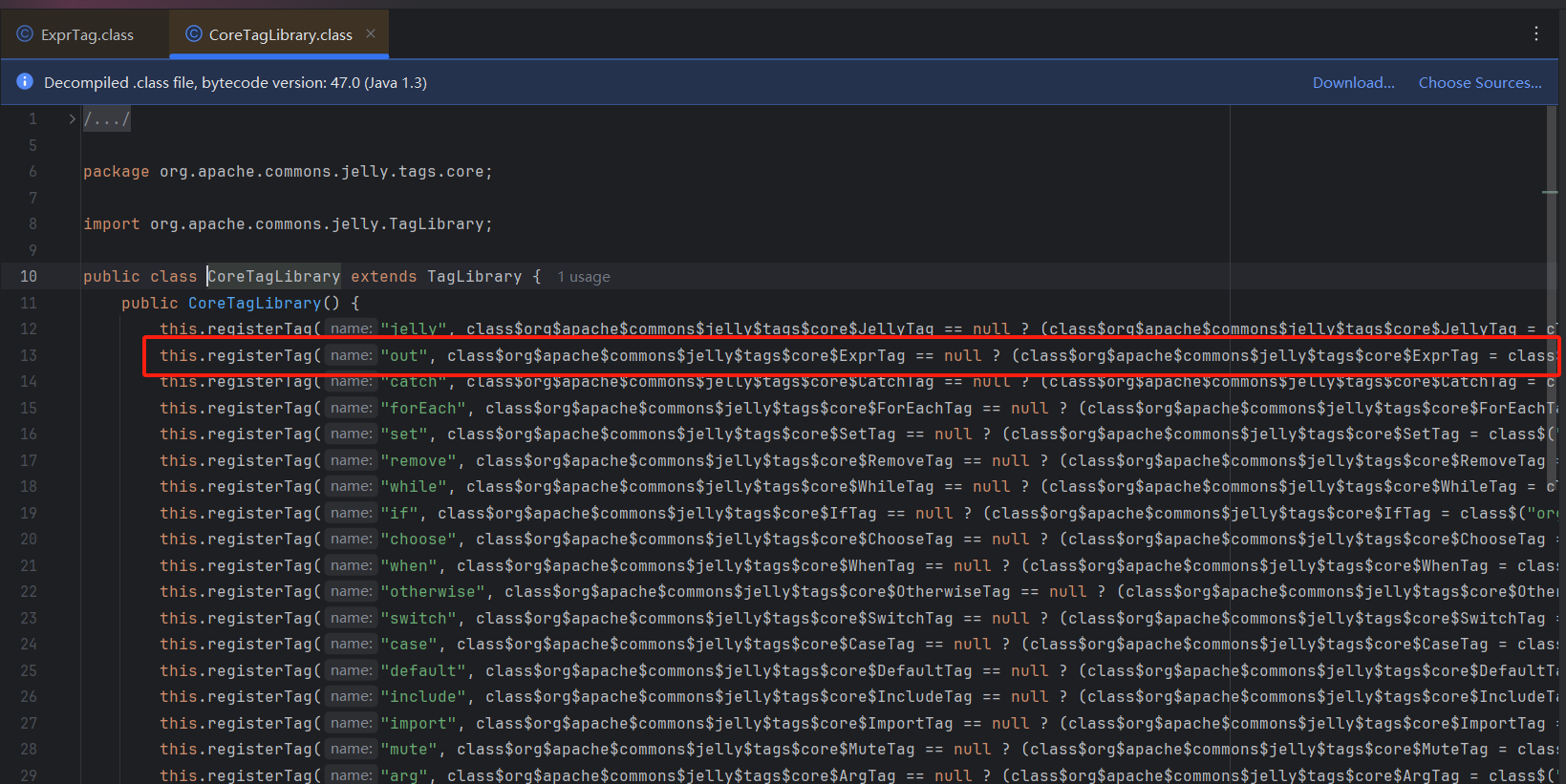Open the Choose Sources... link
This screenshot has height=784, width=1566.
[x=1479, y=83]
